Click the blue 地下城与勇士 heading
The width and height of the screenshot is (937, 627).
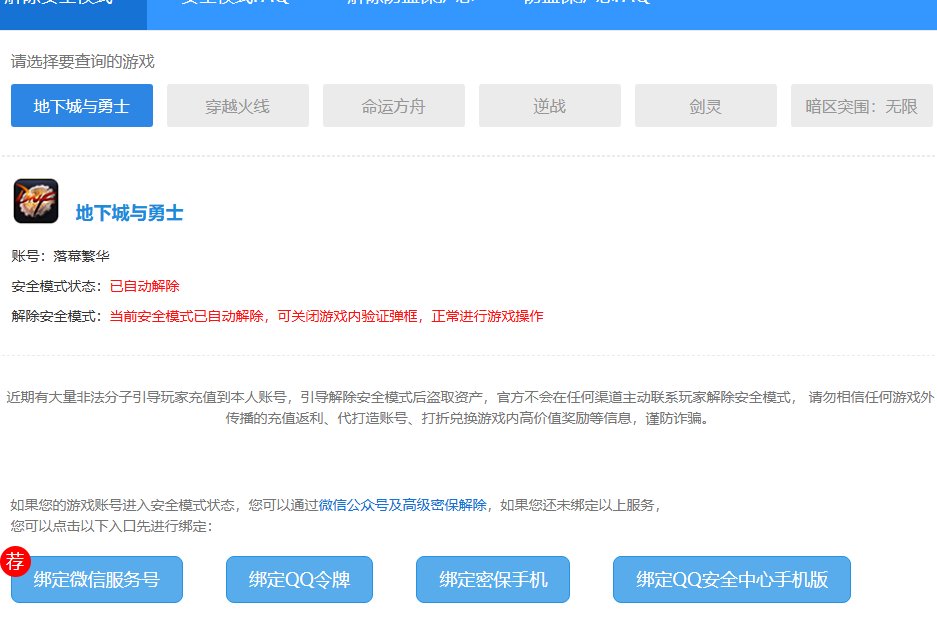coord(129,213)
